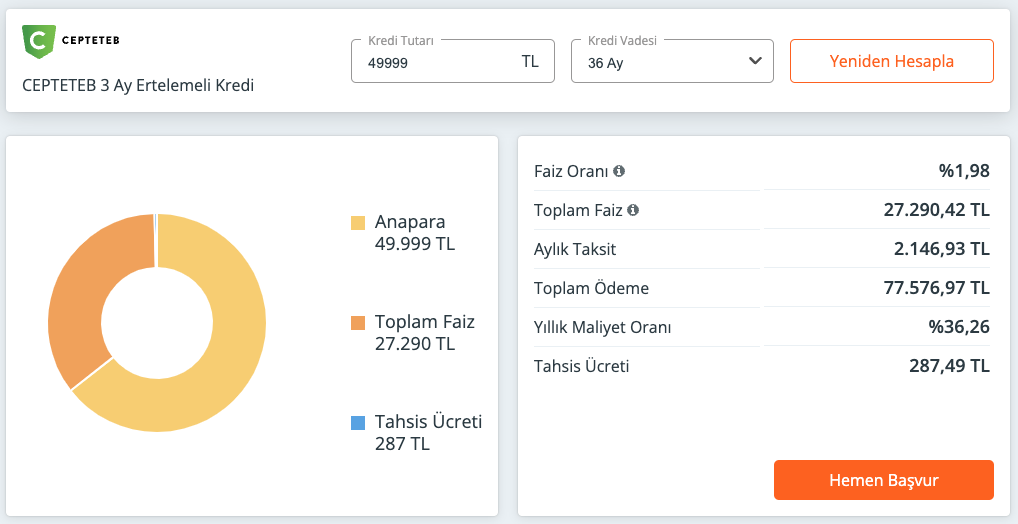Click the Kredi Tutarı input field
This screenshot has height=524, width=1018.
coord(453,61)
